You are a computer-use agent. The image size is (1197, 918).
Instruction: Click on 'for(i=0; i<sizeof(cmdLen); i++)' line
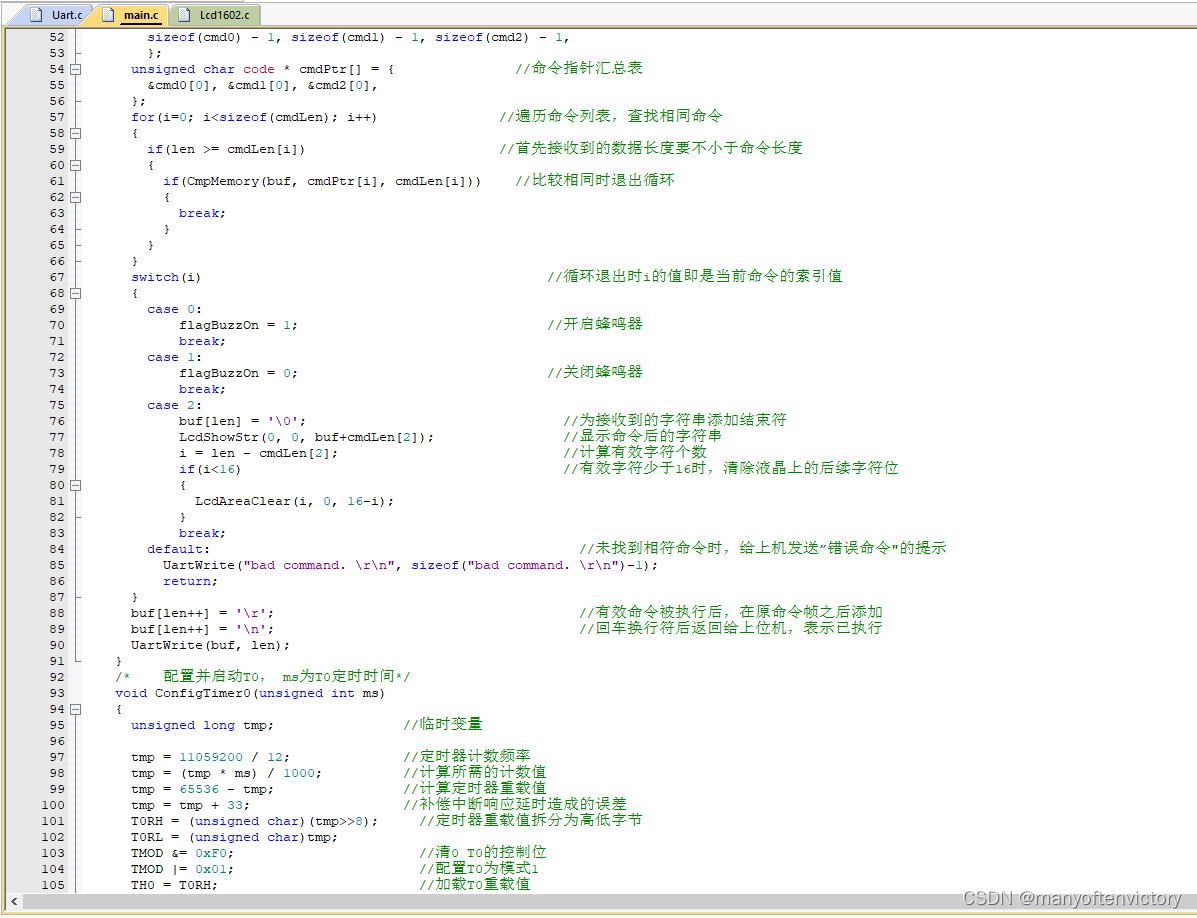253,118
